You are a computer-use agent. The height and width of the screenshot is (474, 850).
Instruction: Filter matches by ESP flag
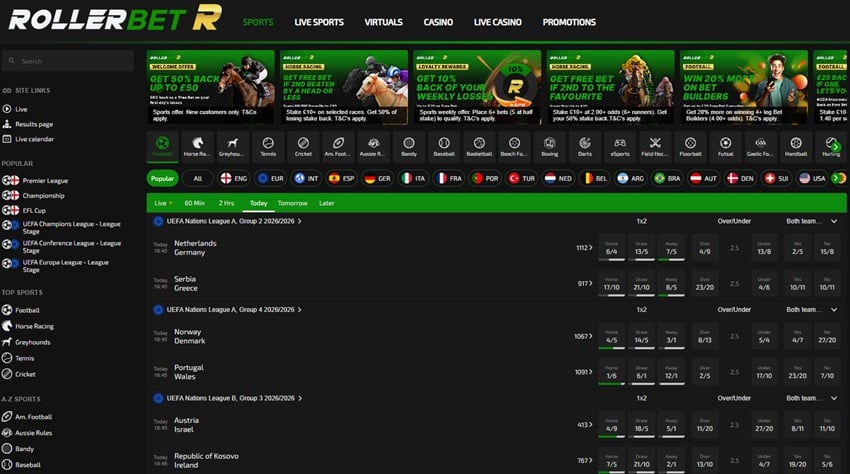point(342,178)
